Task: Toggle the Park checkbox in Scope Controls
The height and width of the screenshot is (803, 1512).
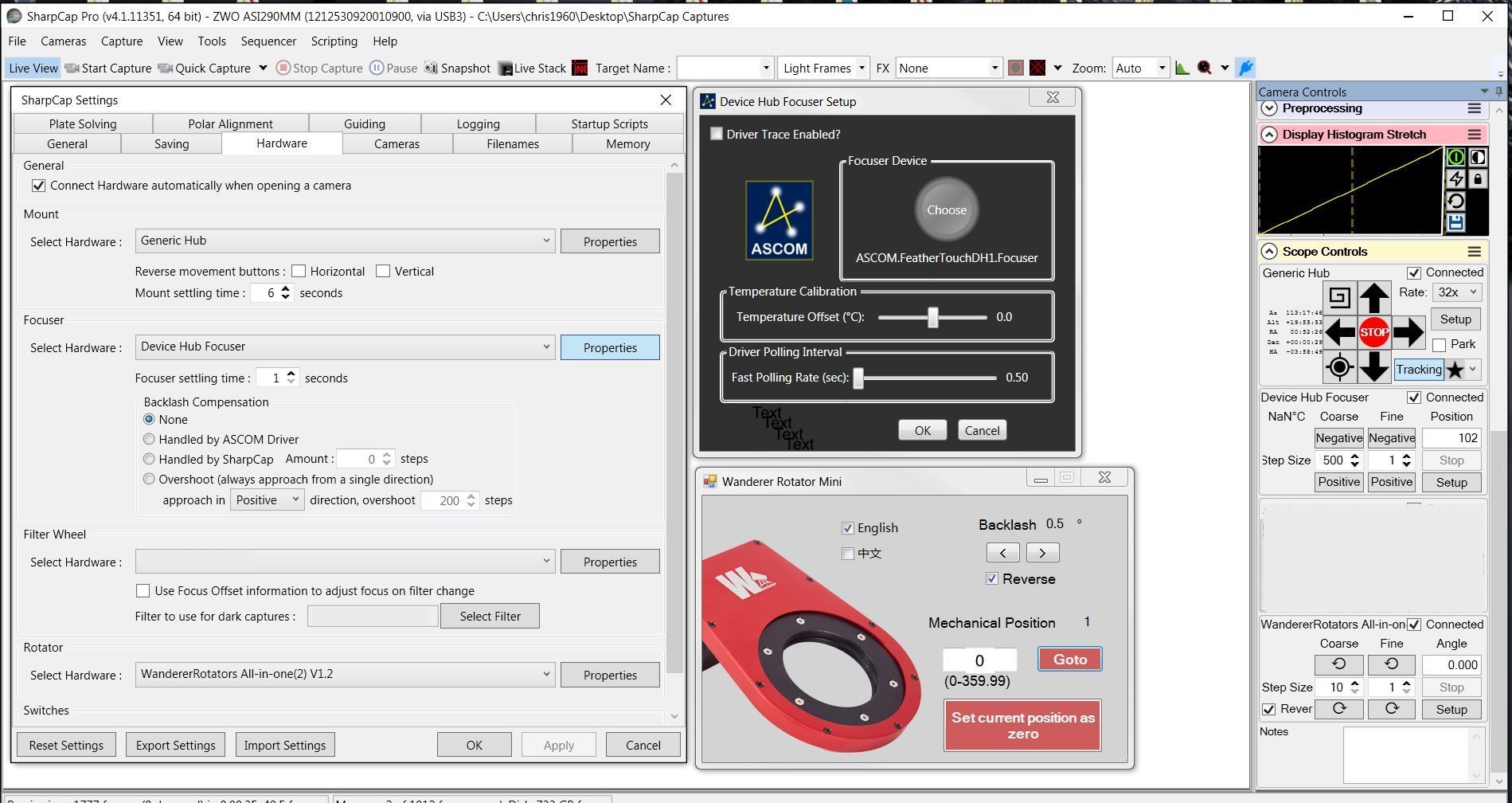Action: point(1440,345)
